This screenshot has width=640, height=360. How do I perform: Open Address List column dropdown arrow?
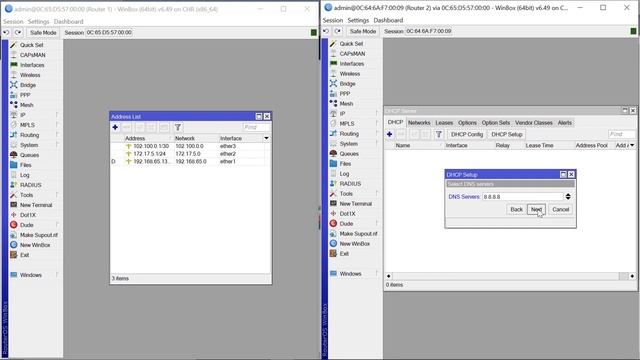pos(266,138)
